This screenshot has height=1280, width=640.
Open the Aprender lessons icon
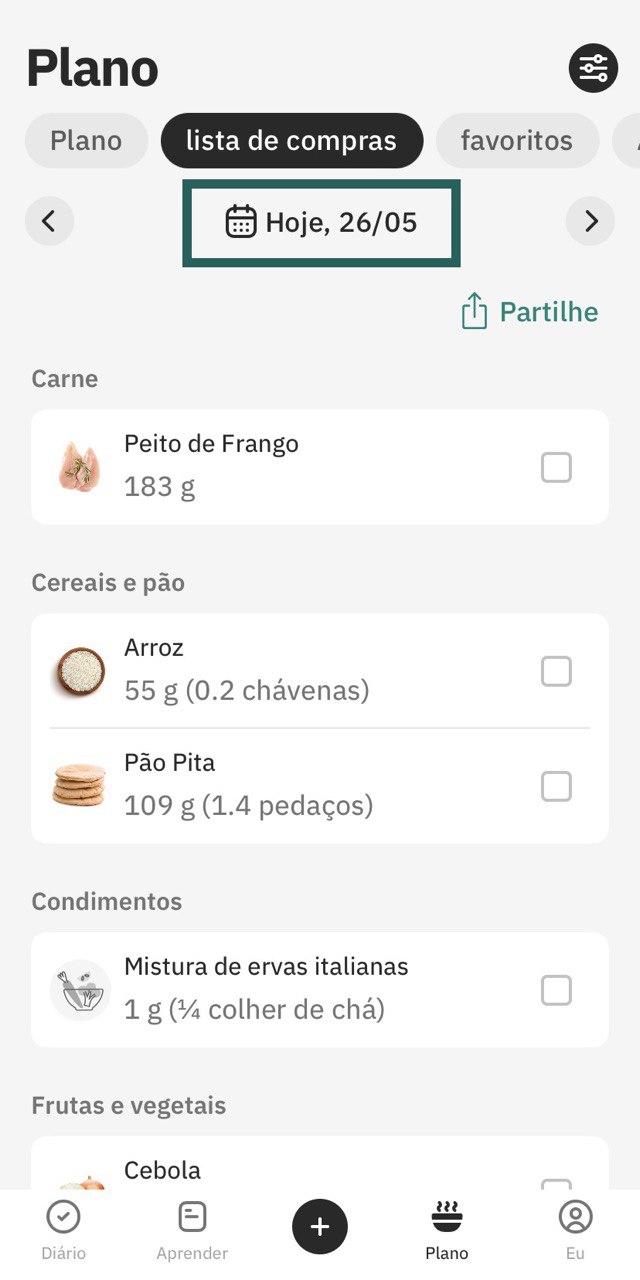point(192,1217)
